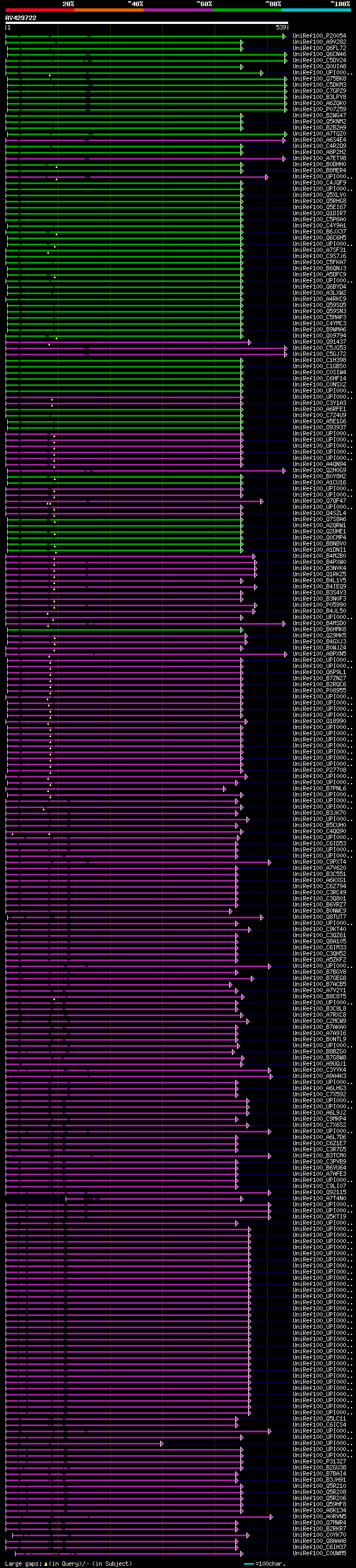The height and width of the screenshot is (1568, 356).
Task: Open the UniRef100_P20054 hit link
Action: (x=319, y=36)
